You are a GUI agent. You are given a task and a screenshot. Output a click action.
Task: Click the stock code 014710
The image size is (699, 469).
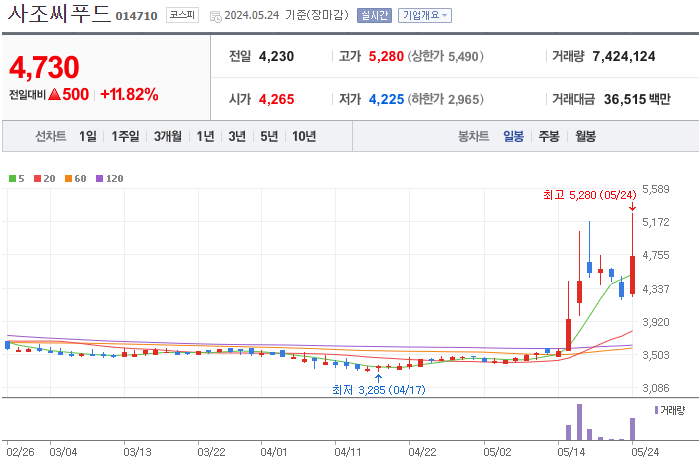tap(136, 16)
